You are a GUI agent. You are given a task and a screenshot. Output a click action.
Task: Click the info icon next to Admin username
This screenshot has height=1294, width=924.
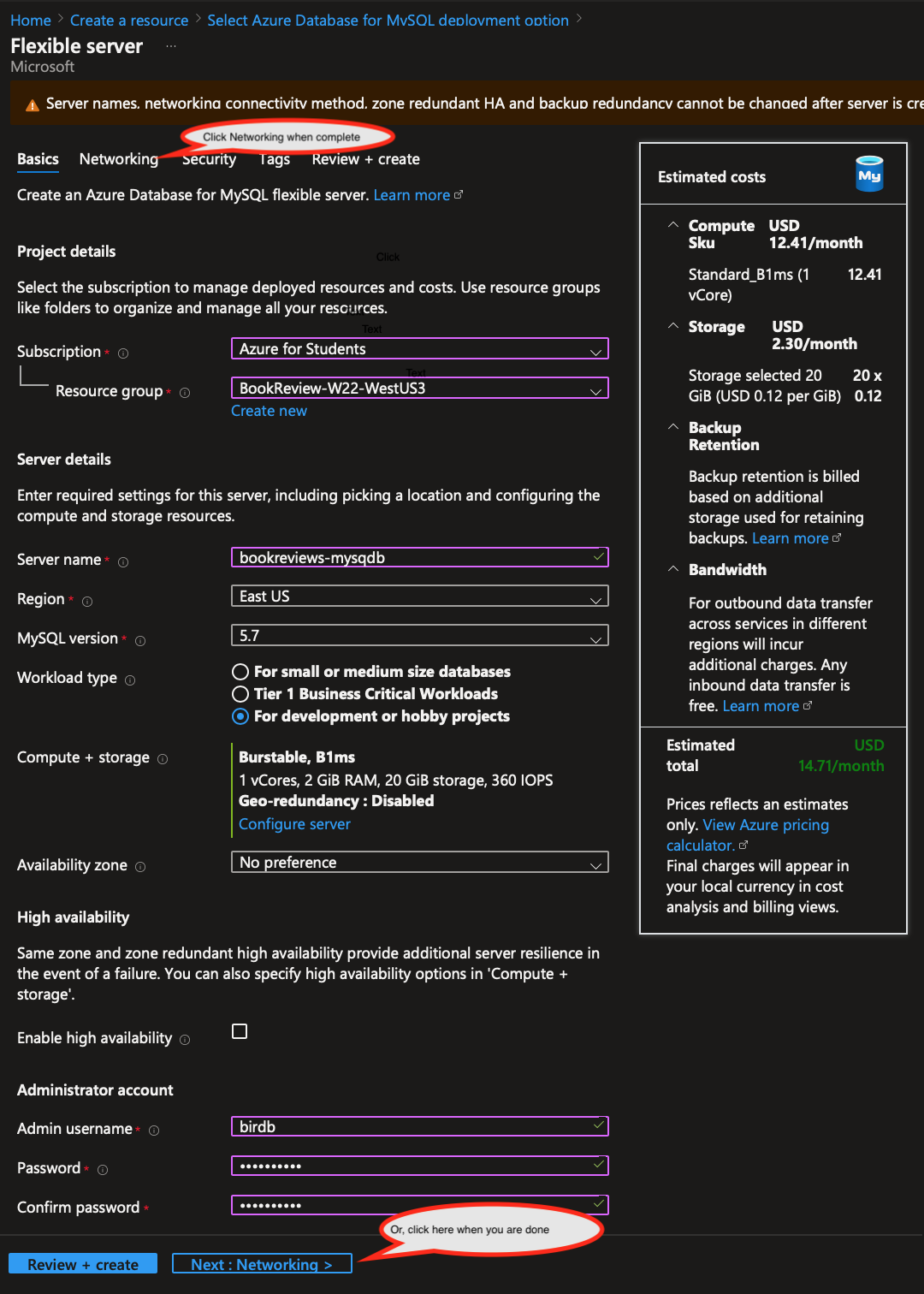coord(154,1131)
